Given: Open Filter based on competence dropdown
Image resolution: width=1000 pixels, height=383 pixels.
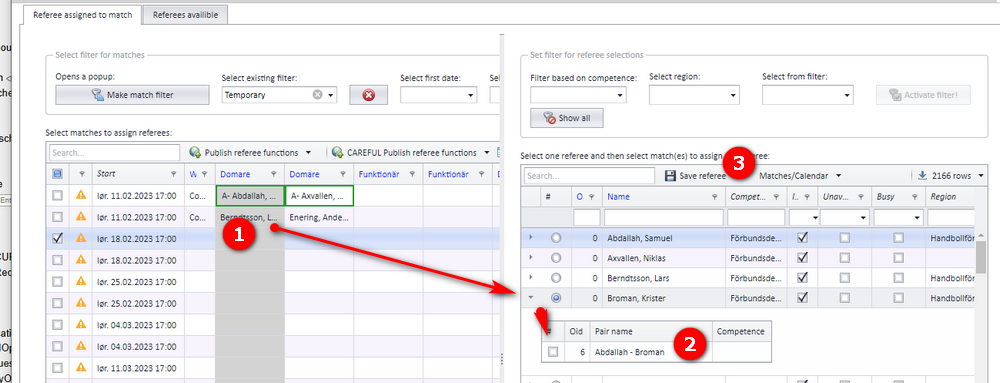Looking at the screenshot, I should point(620,96).
